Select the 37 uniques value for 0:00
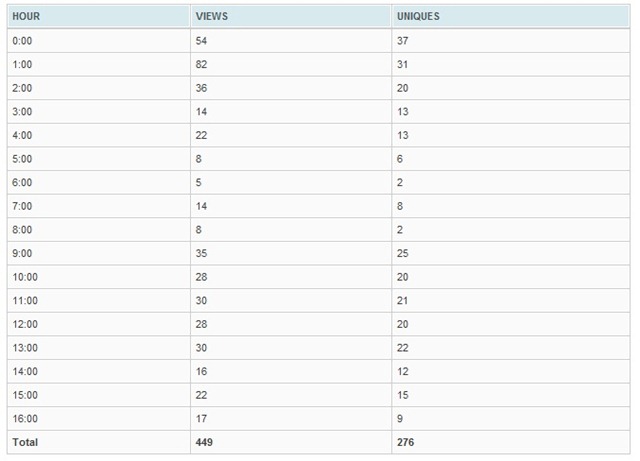Viewport: 640px width, 461px height. 402,41
